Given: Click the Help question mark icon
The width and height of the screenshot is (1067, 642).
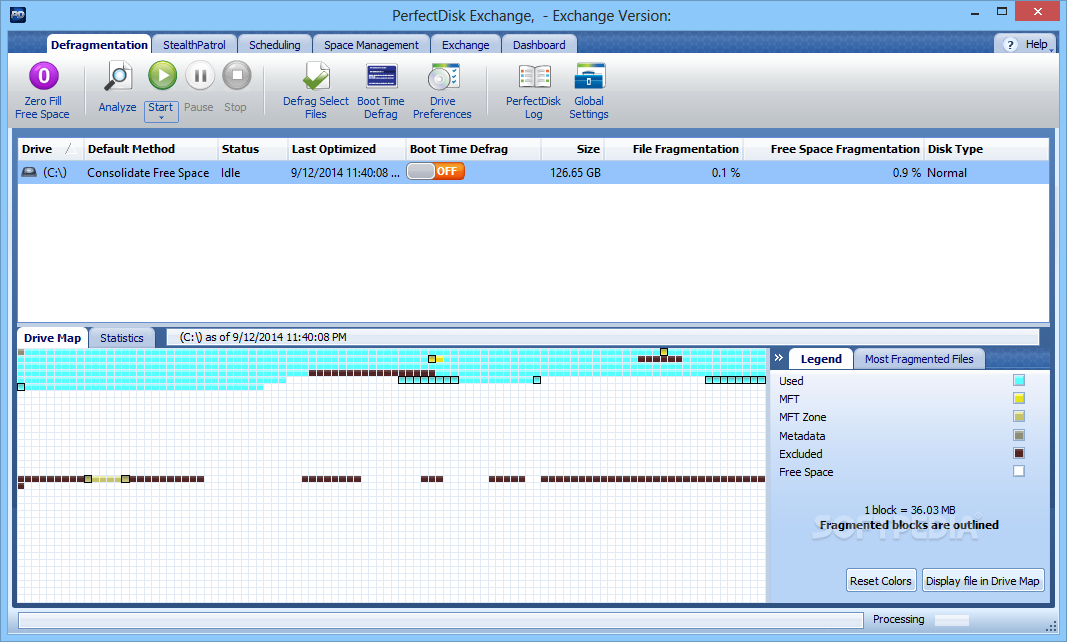Looking at the screenshot, I should coord(1011,45).
